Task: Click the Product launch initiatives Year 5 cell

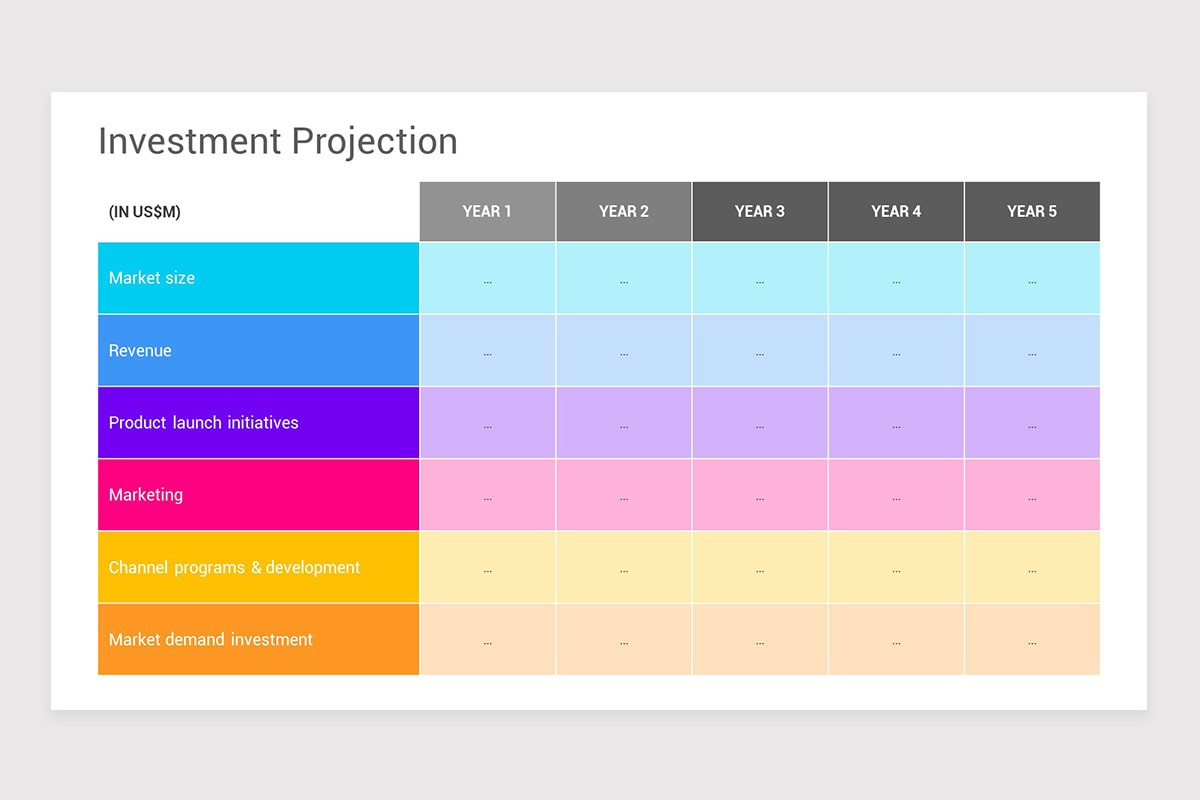Action: [x=1032, y=422]
